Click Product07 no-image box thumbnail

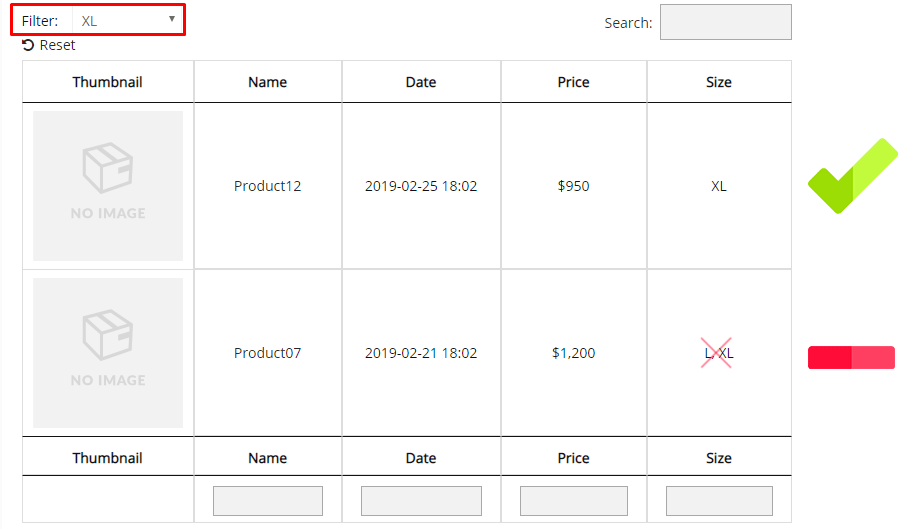click(x=108, y=353)
